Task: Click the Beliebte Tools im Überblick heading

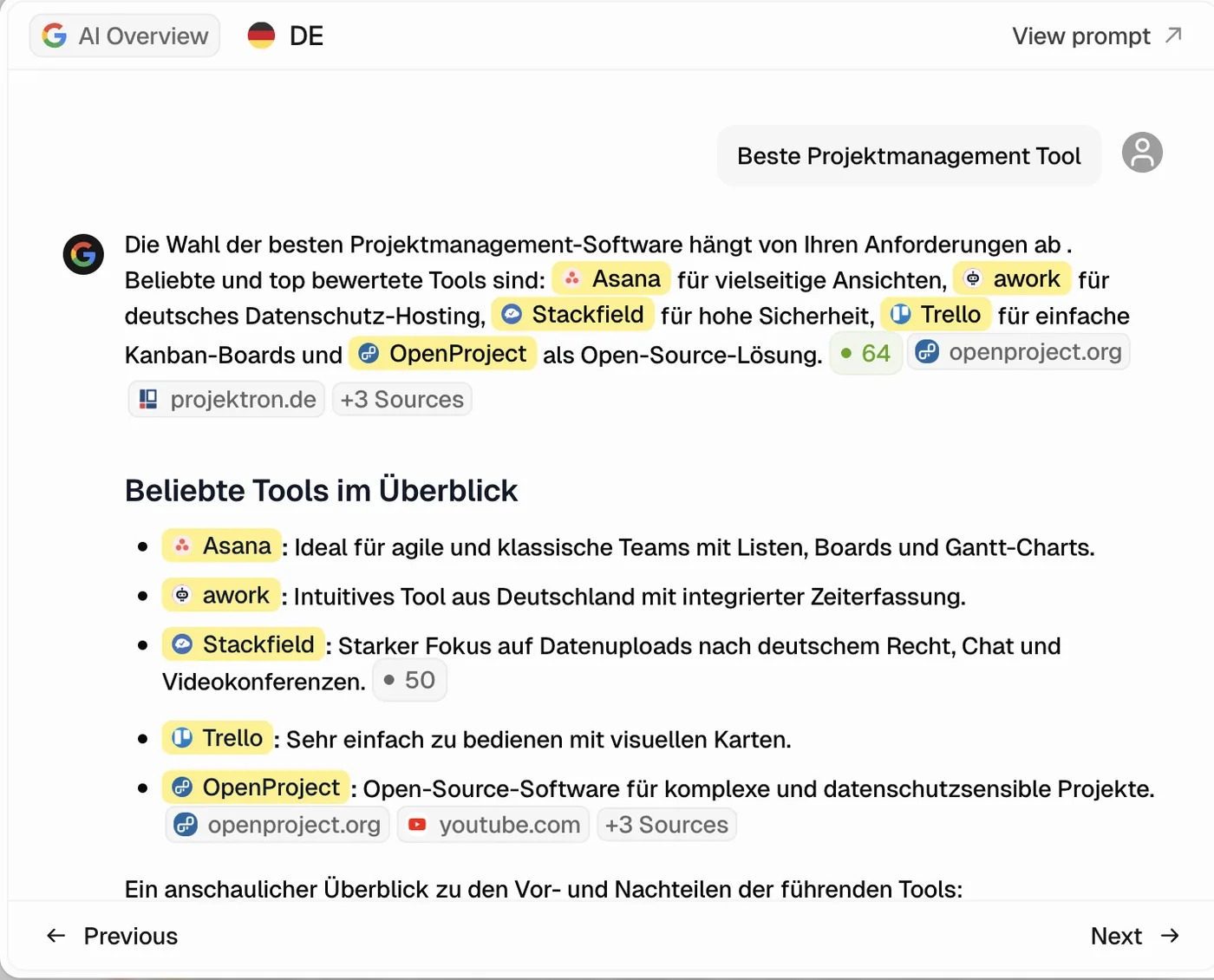Action: point(321,491)
